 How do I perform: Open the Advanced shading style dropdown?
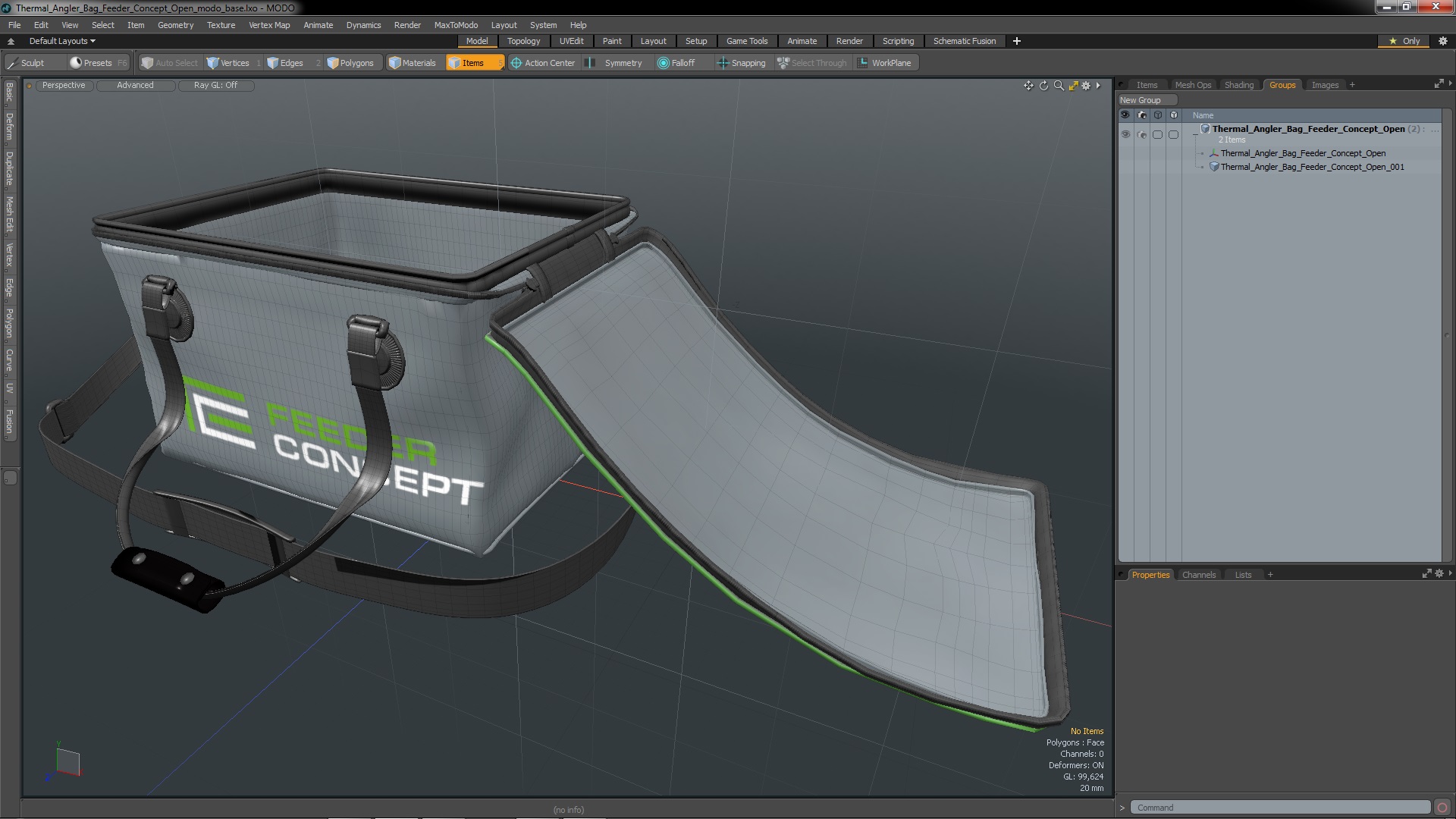pos(135,85)
